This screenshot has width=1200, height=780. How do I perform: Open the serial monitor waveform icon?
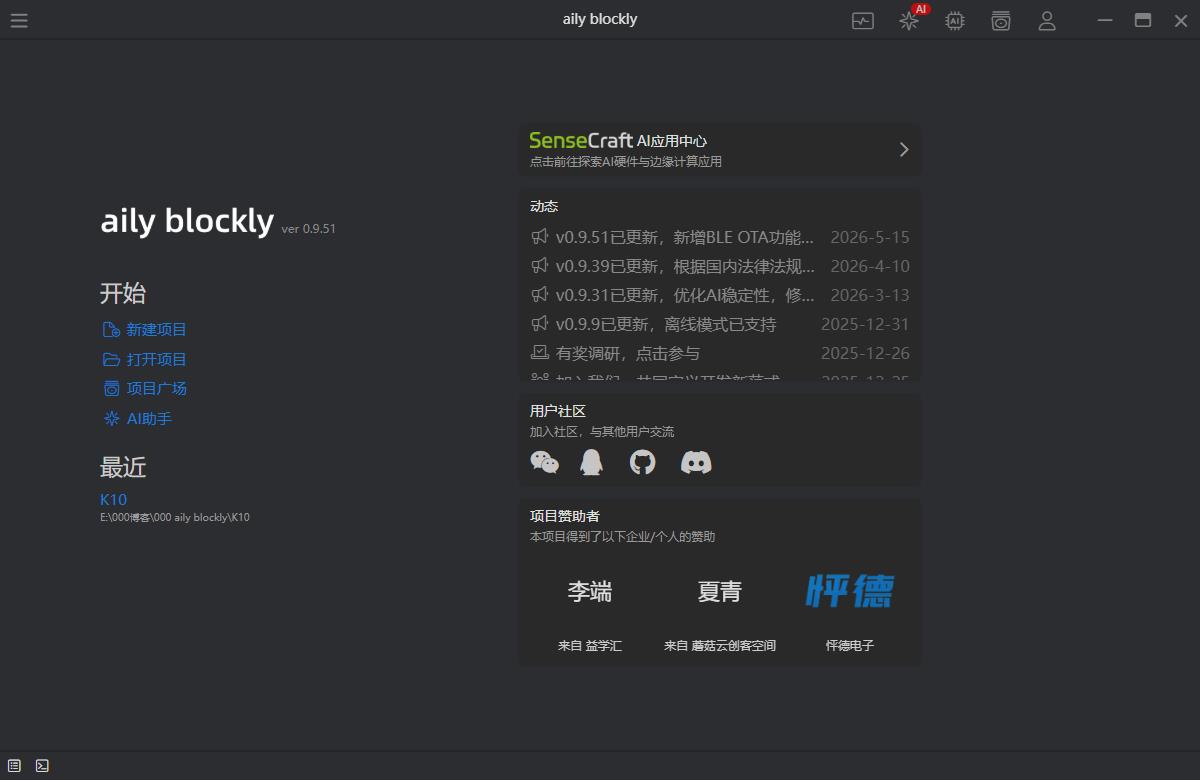tap(863, 20)
